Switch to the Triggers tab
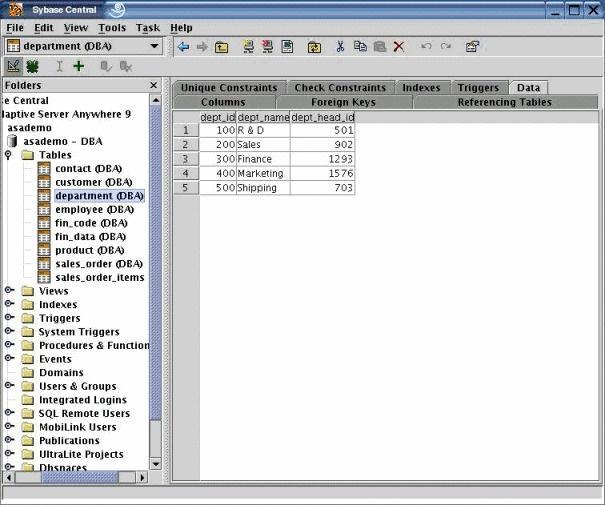The height and width of the screenshot is (505, 605). click(x=478, y=88)
